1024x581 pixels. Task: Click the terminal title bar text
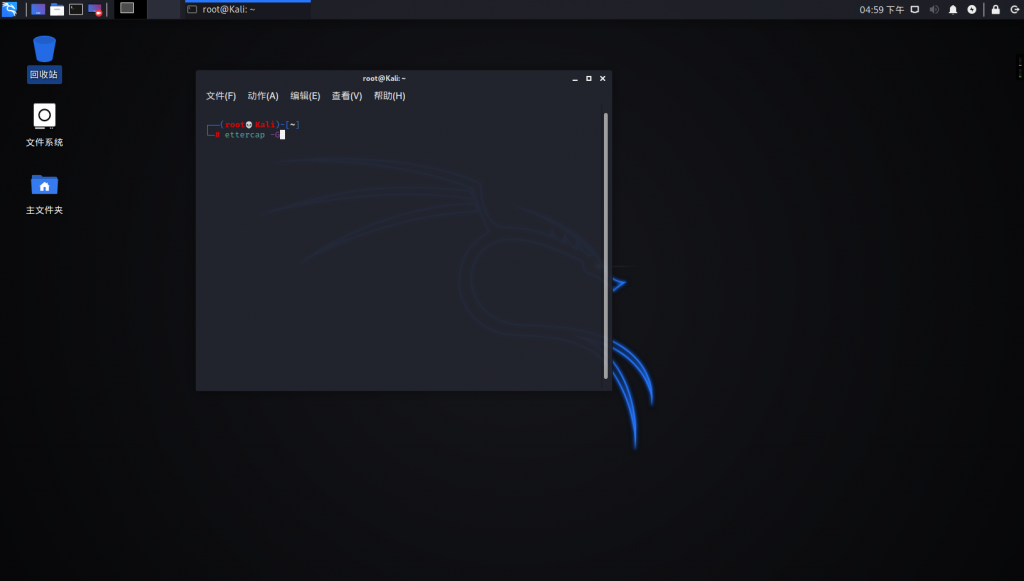point(384,78)
